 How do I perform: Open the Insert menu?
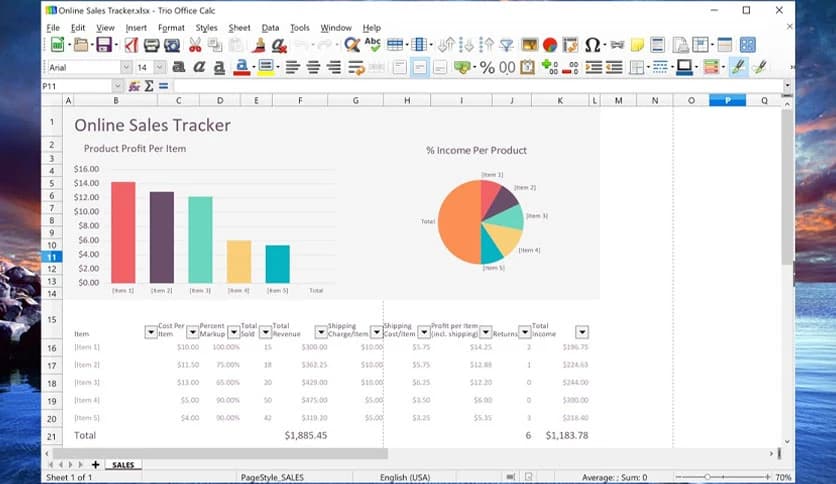[136, 28]
